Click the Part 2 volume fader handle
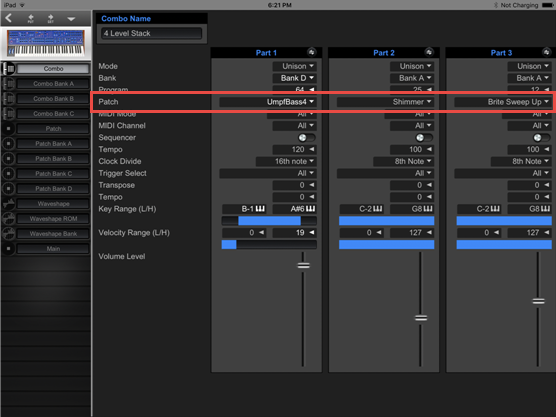Viewport: 556px width, 417px height. [421, 318]
